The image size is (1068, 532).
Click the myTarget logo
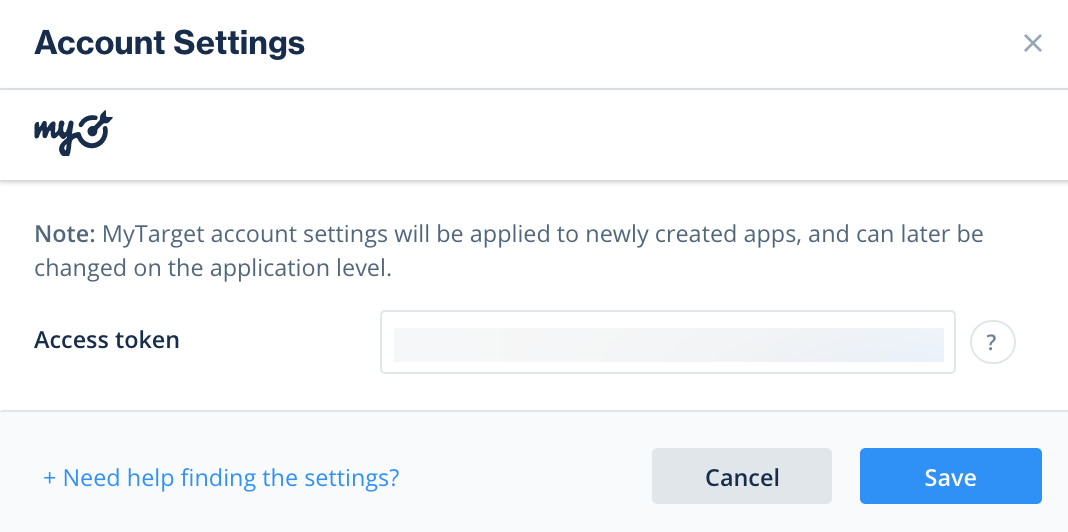pos(73,135)
